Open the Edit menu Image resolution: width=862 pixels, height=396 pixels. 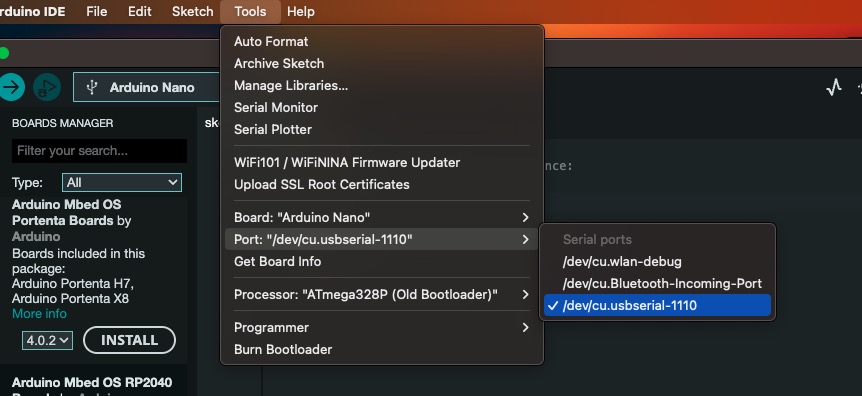click(140, 12)
